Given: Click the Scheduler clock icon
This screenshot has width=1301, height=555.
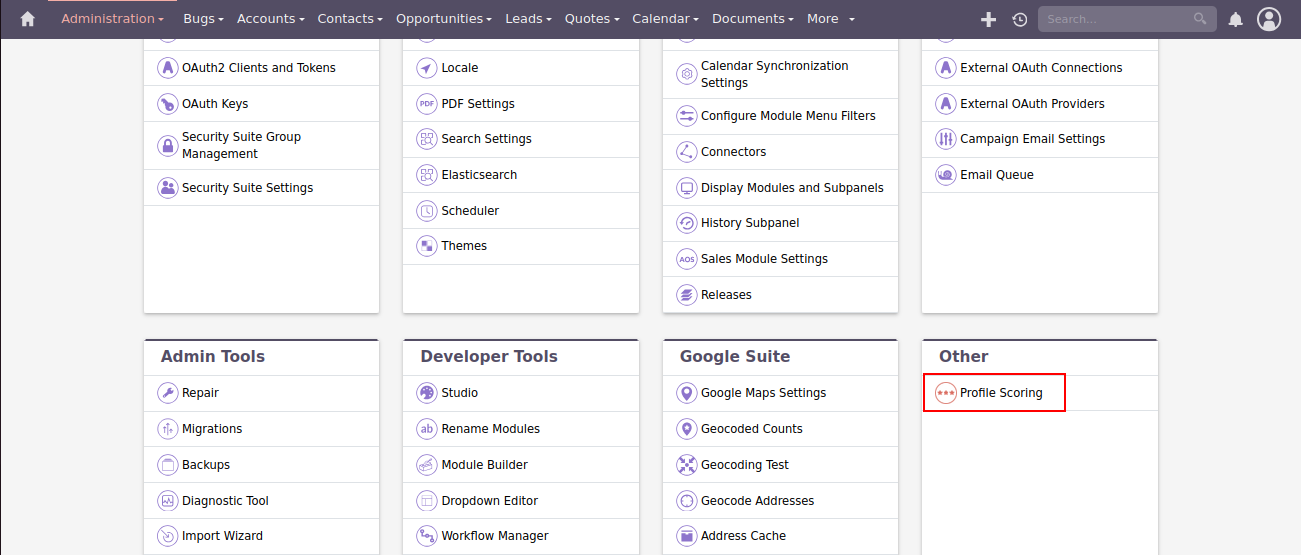Looking at the screenshot, I should (x=427, y=211).
